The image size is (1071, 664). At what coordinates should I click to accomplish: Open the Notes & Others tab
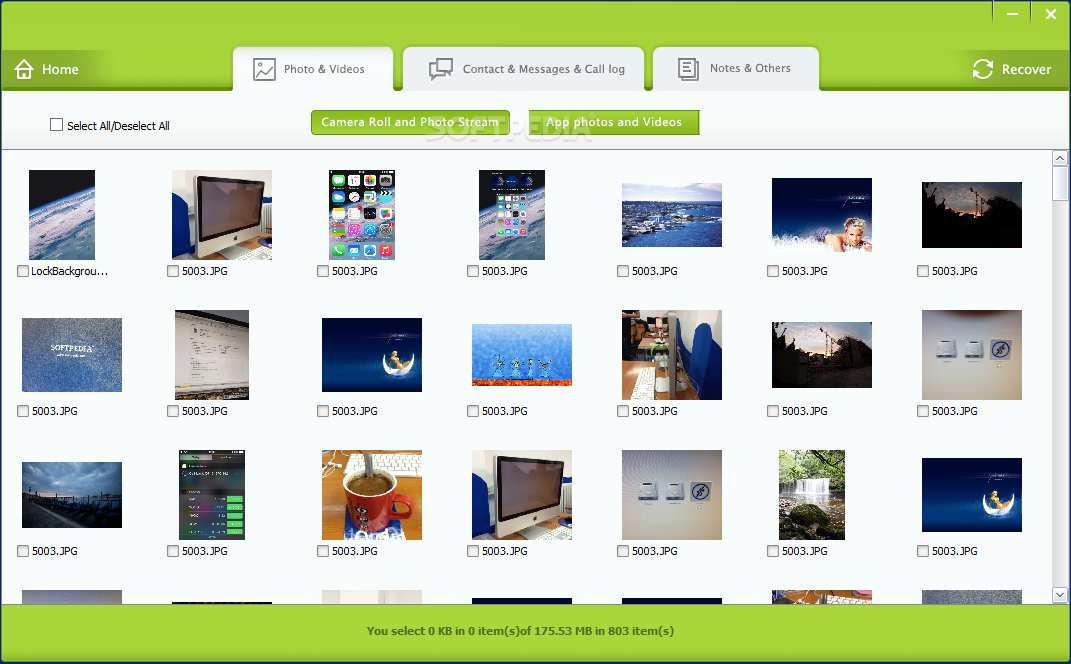click(x=736, y=69)
